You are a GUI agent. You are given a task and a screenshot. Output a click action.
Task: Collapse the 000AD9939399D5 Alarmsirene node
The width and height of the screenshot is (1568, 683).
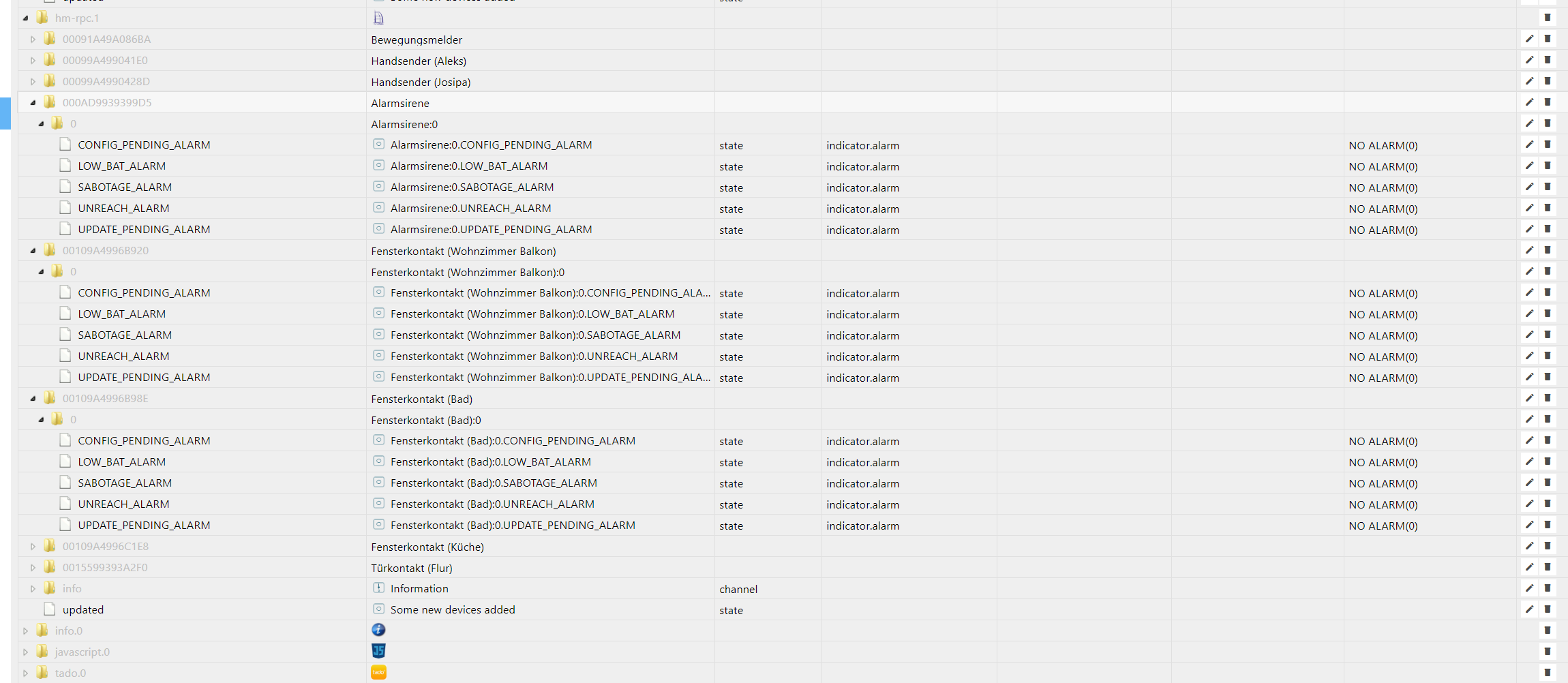pos(33,103)
